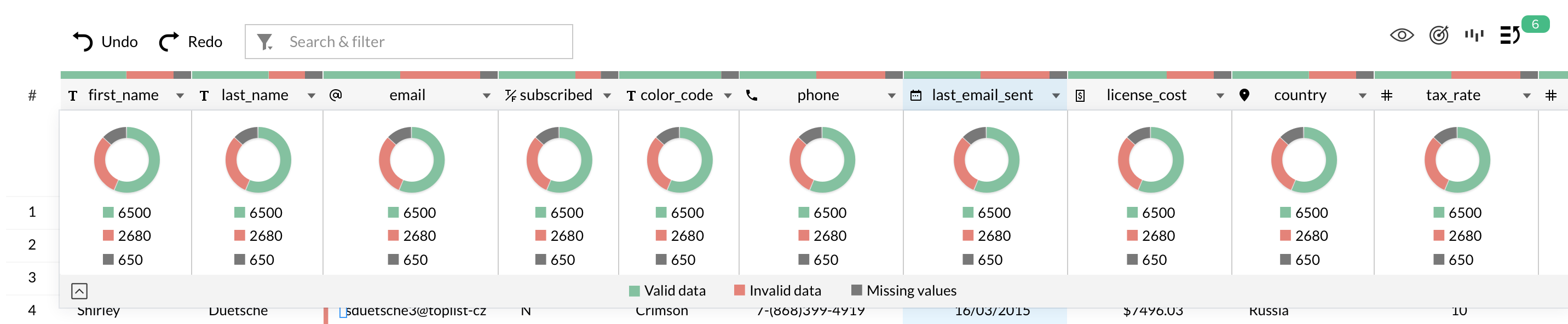Toggle the Valid data legend item

tap(667, 291)
